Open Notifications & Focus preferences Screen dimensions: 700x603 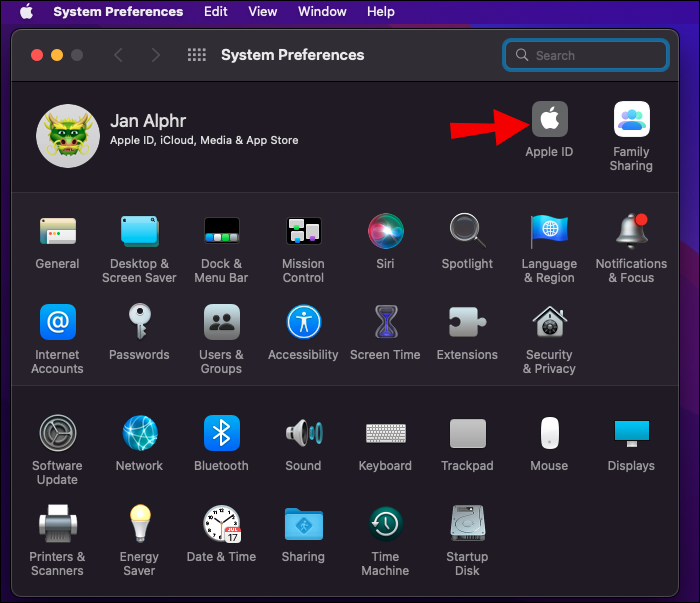pos(631,231)
